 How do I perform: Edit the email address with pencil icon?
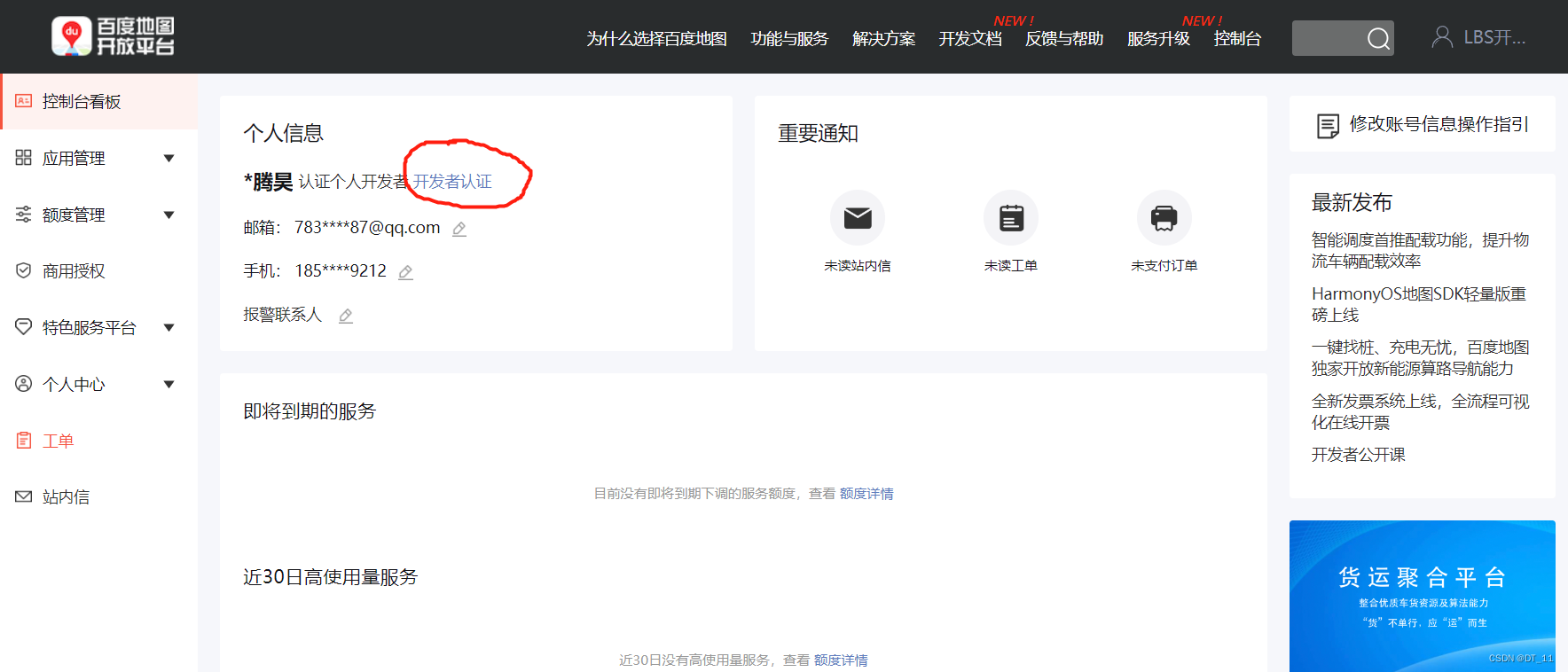tap(459, 229)
